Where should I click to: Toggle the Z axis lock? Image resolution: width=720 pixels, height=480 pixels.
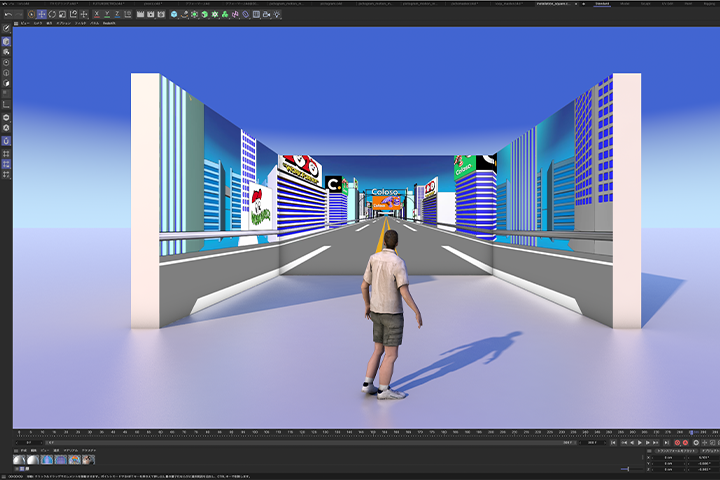(x=118, y=14)
